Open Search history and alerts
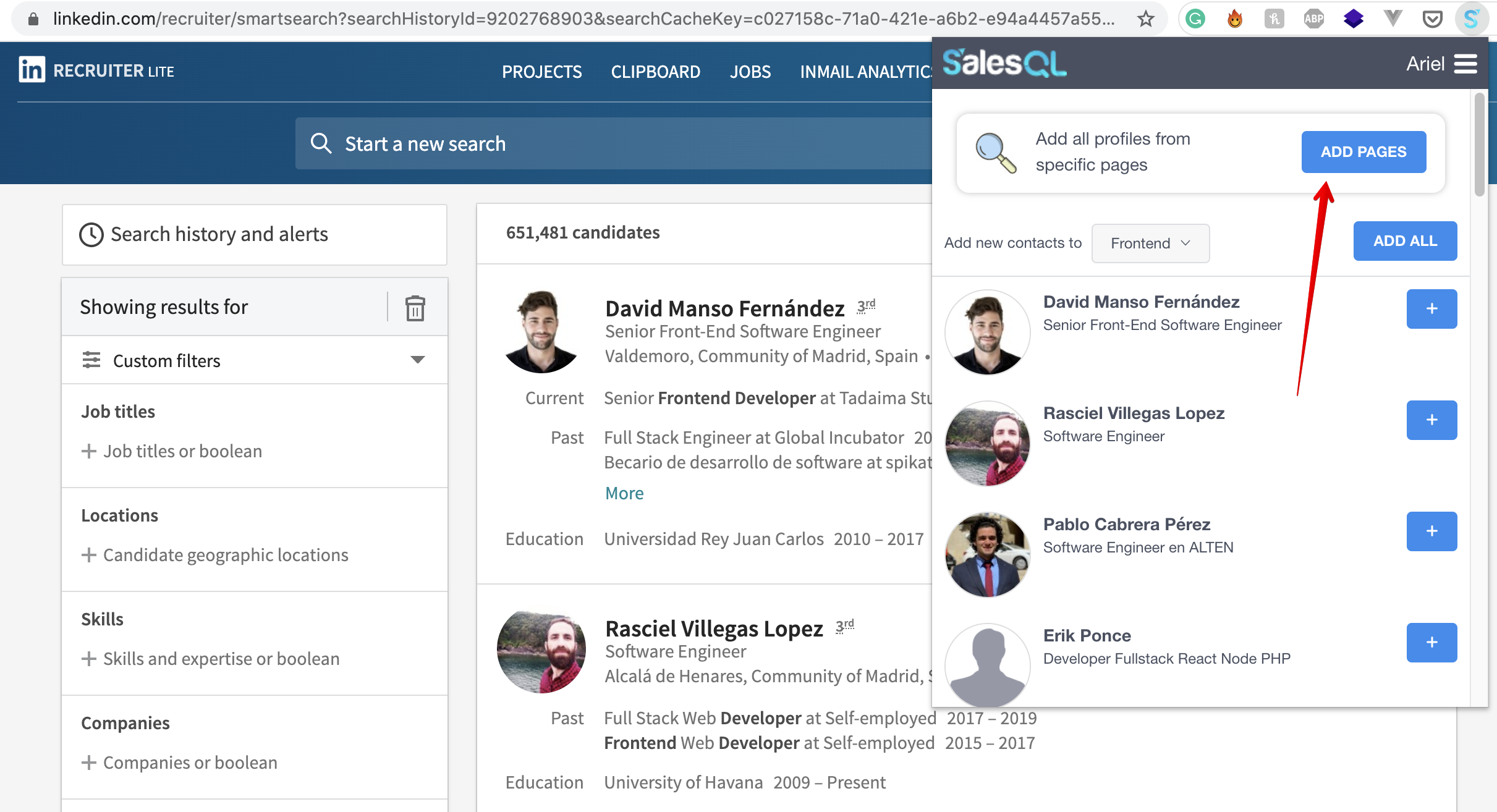 (x=255, y=235)
